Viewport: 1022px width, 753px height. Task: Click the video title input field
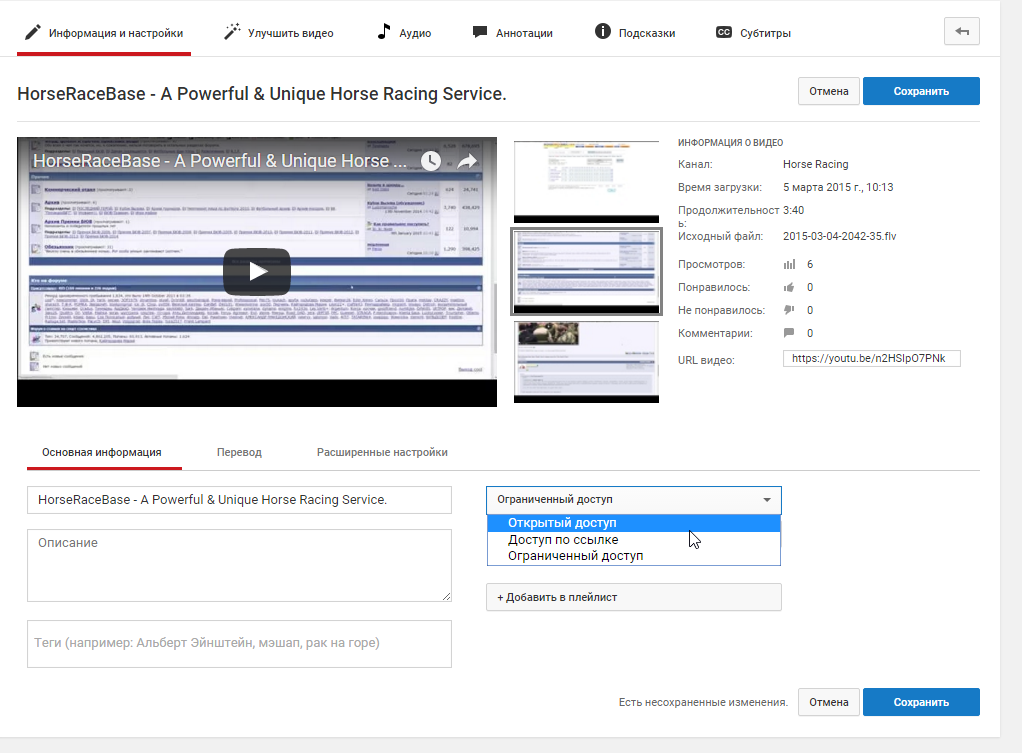(x=239, y=500)
